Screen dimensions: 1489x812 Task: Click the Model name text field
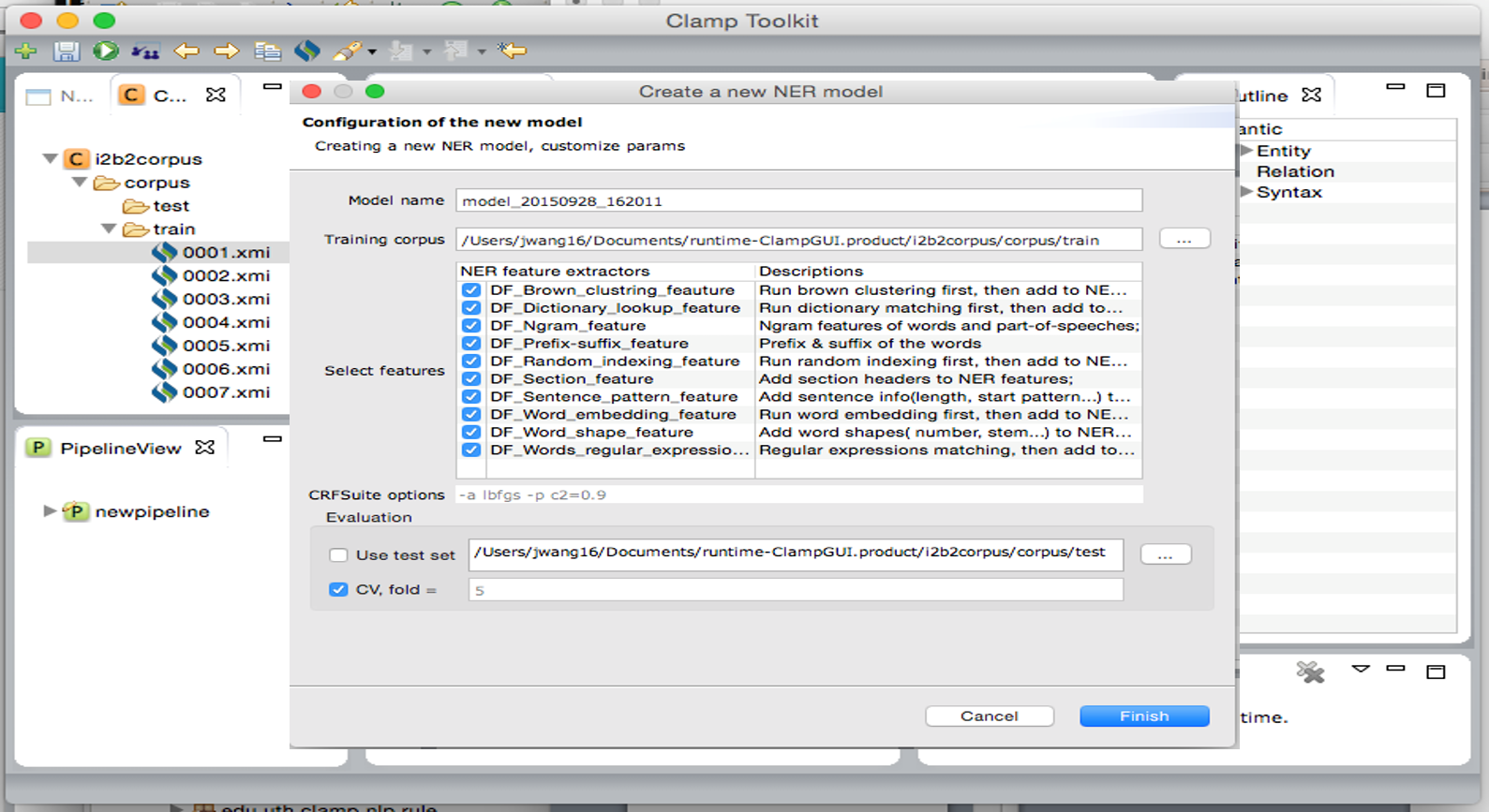point(798,201)
